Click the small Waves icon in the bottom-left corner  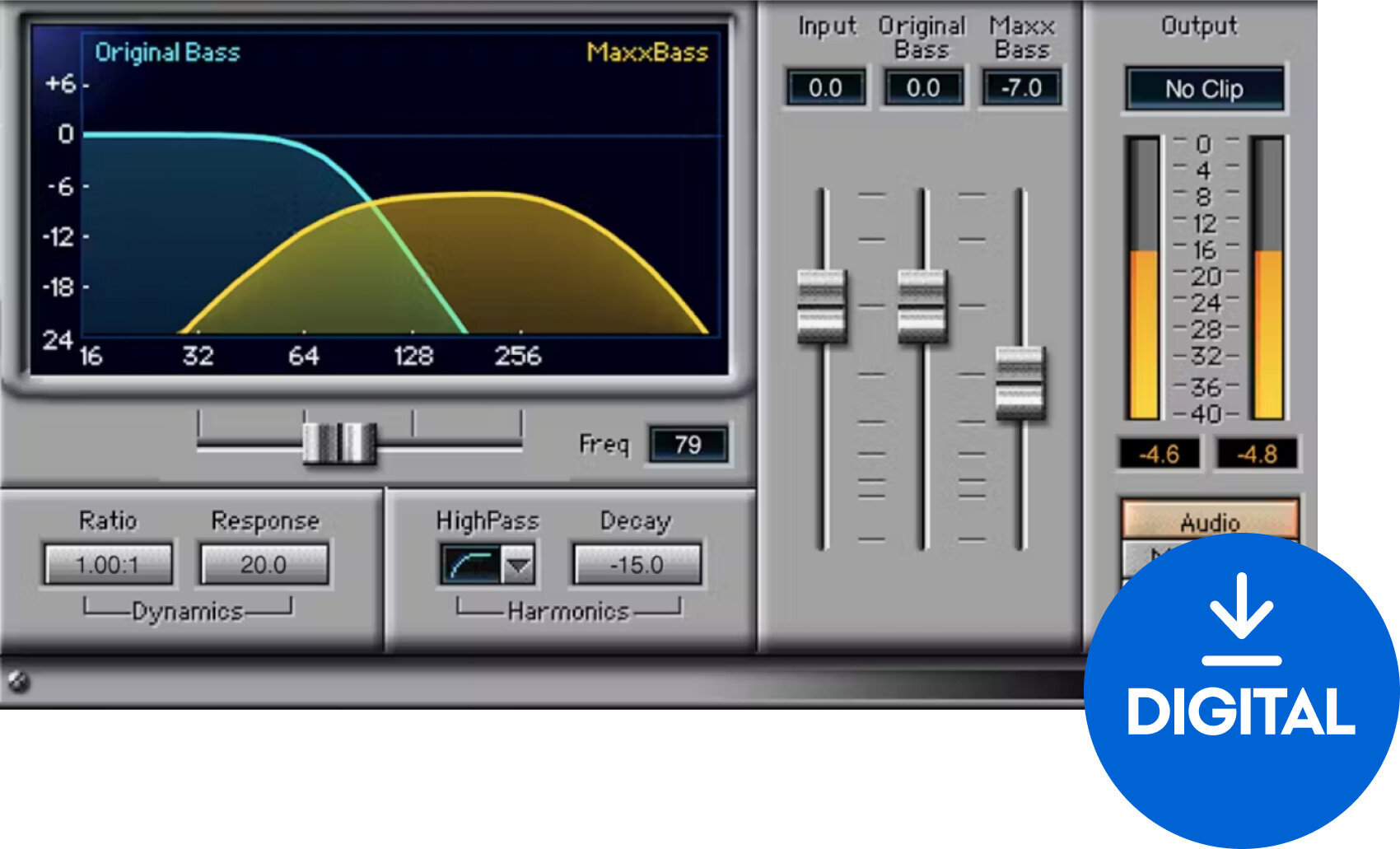18,680
